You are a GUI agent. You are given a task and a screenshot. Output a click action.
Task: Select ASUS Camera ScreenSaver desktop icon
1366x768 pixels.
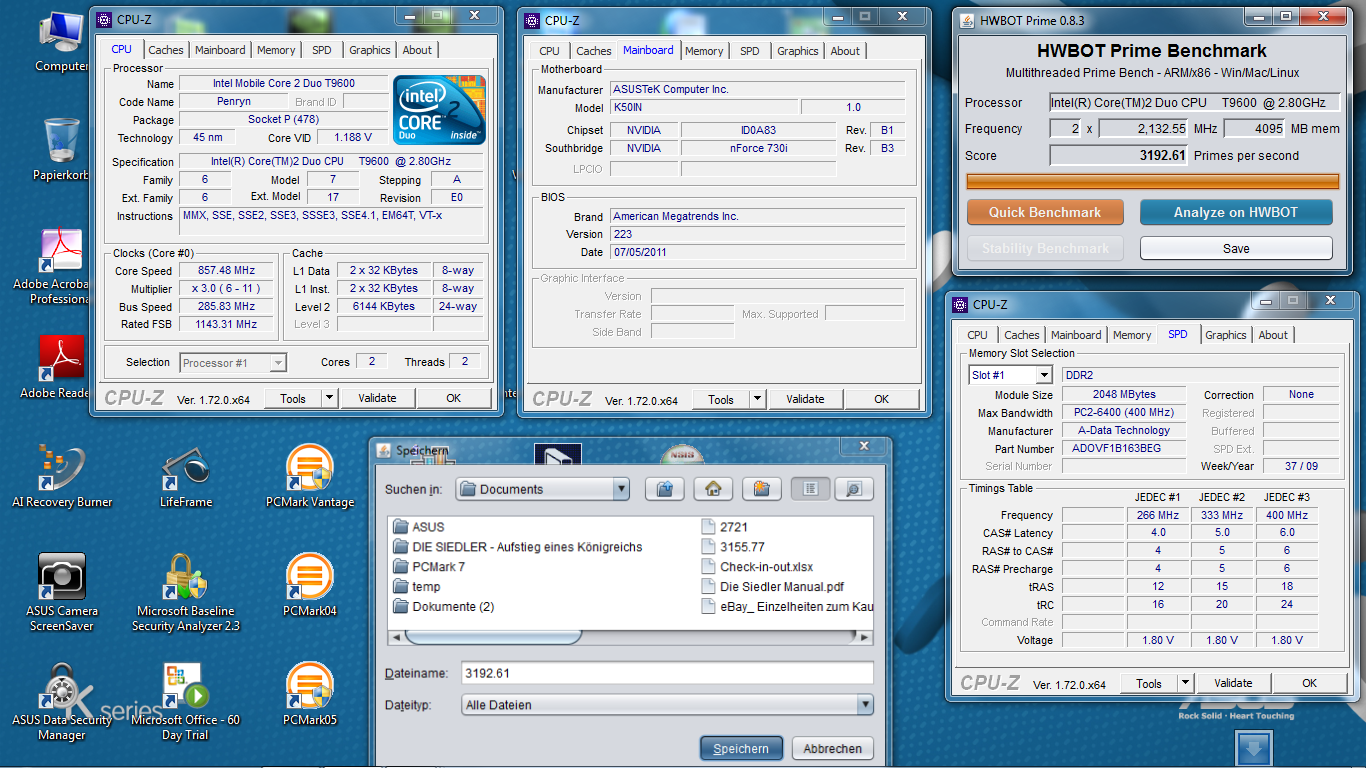pyautogui.click(x=62, y=592)
